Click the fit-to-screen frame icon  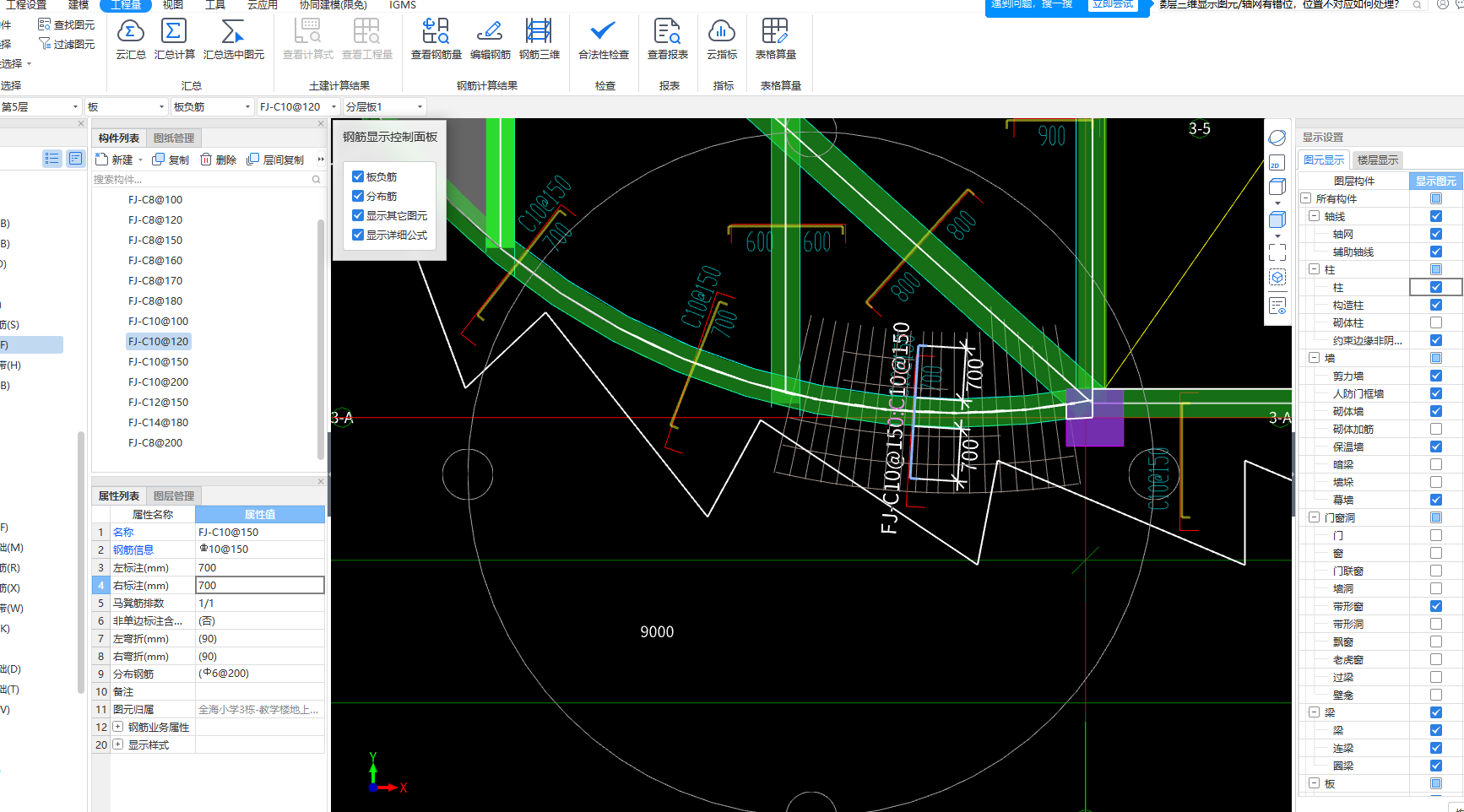tap(1277, 252)
